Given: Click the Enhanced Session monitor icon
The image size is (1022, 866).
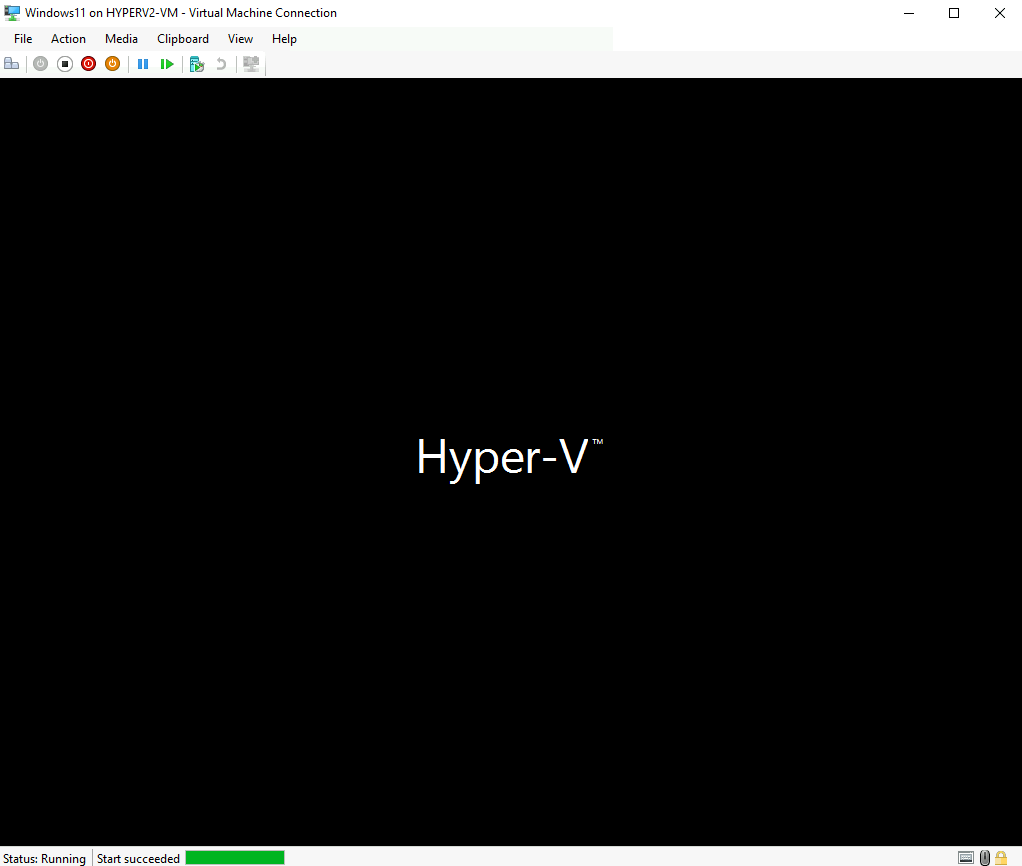Looking at the screenshot, I should click(x=251, y=64).
